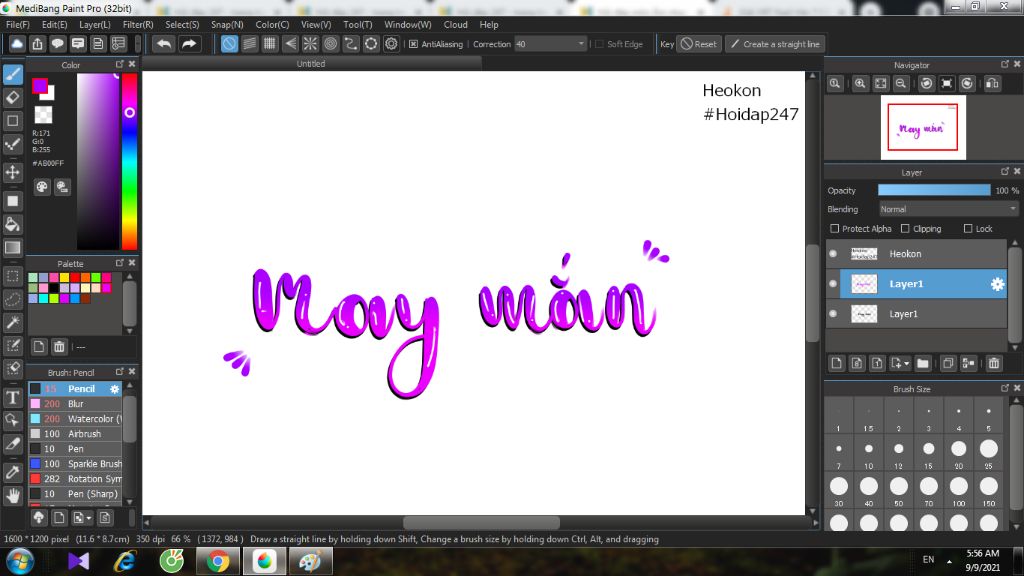
Task: Click Create a straight line button
Action: pyautogui.click(x=775, y=44)
